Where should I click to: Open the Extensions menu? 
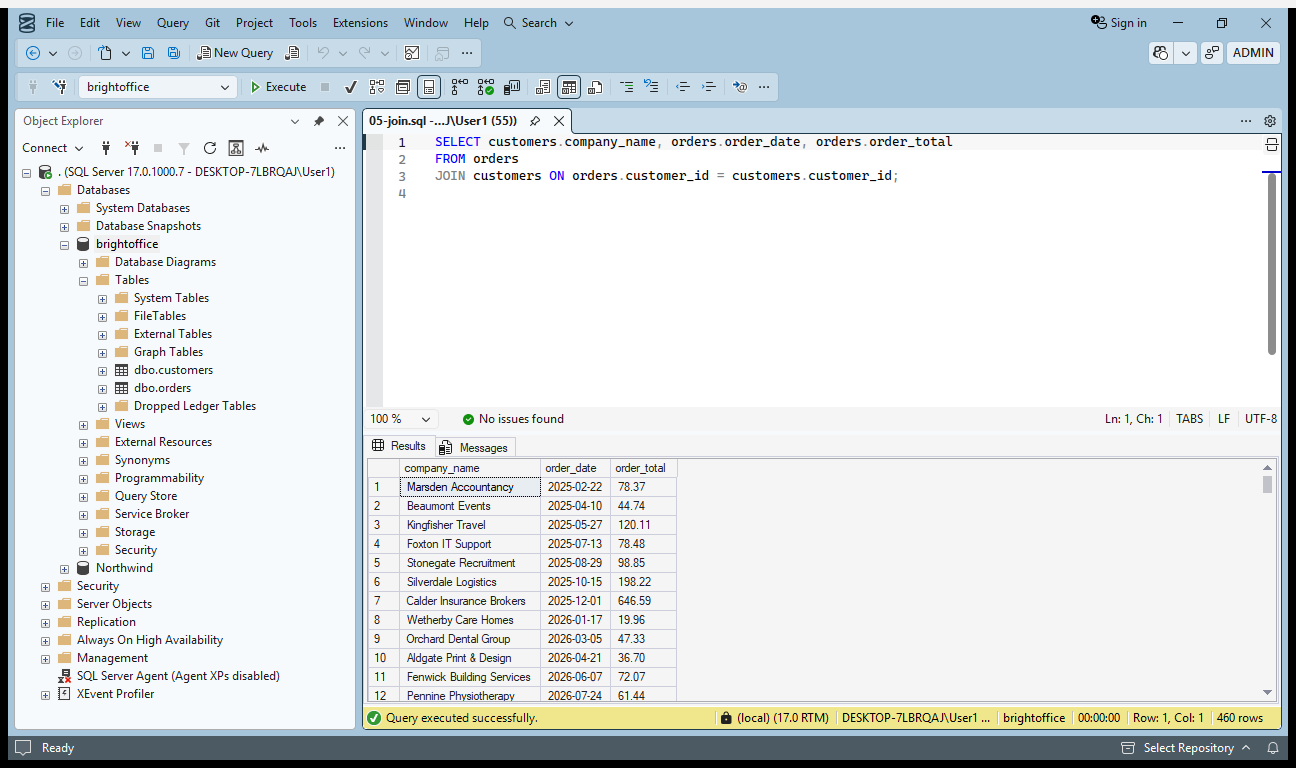click(360, 23)
